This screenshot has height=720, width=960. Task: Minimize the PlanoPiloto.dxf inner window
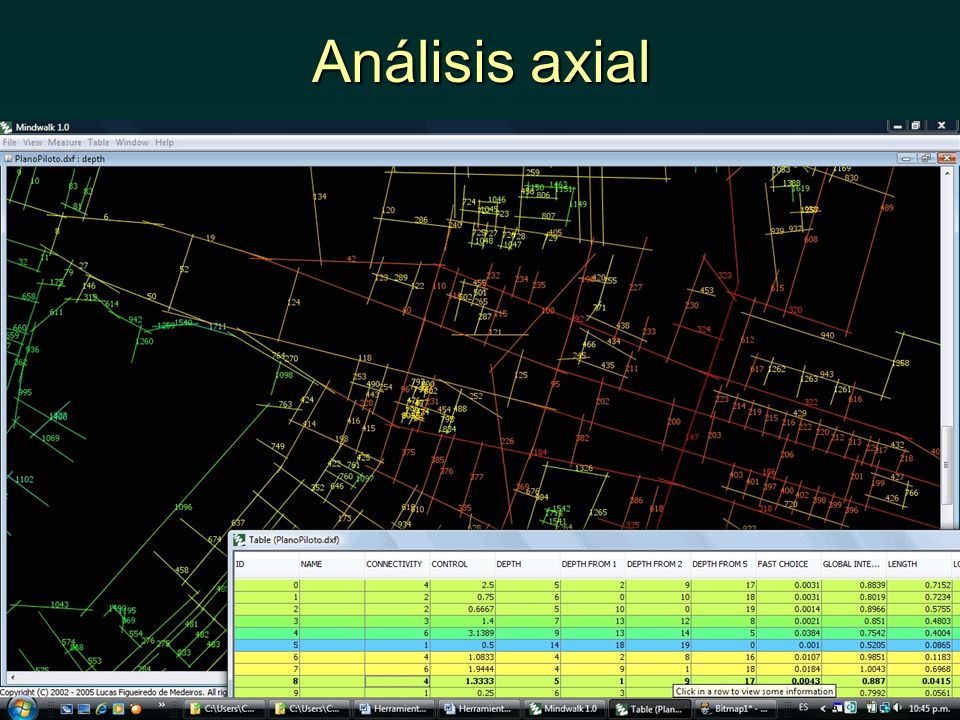pyautogui.click(x=907, y=159)
